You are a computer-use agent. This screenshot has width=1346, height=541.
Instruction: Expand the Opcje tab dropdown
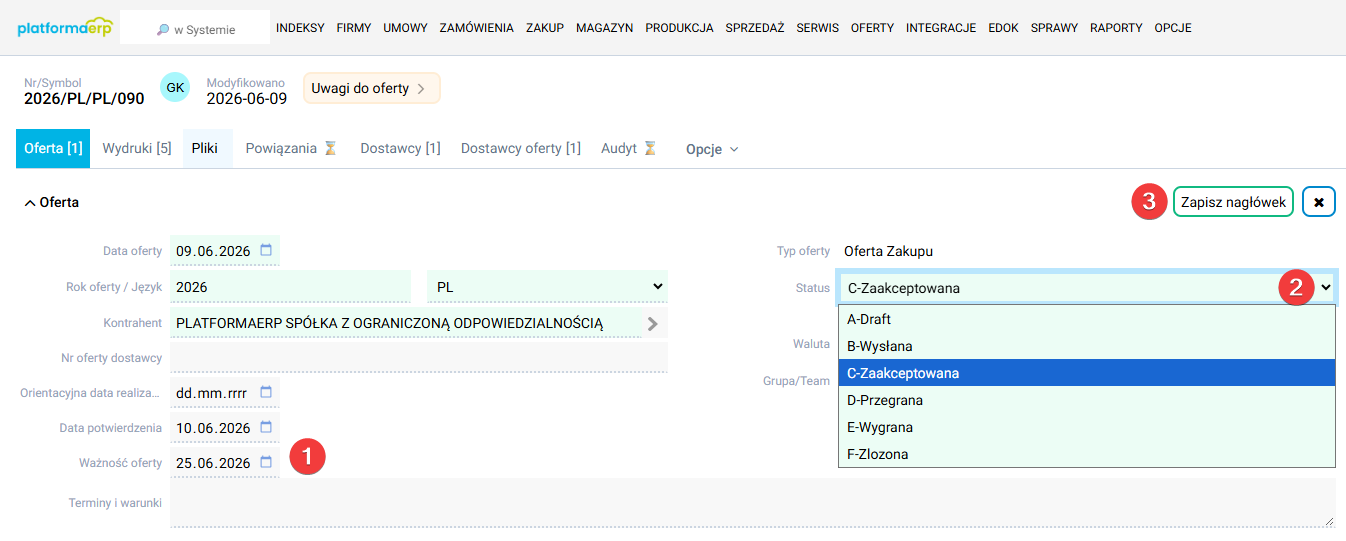tap(712, 149)
